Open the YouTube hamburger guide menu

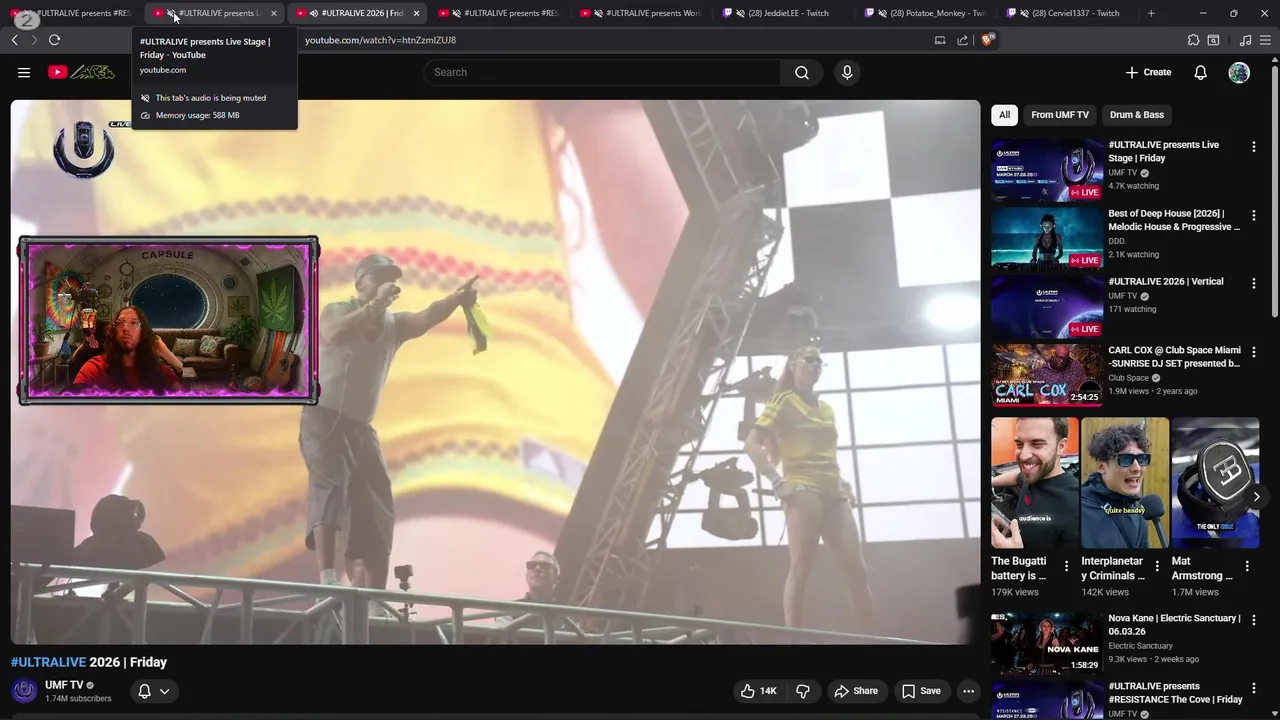tap(24, 72)
